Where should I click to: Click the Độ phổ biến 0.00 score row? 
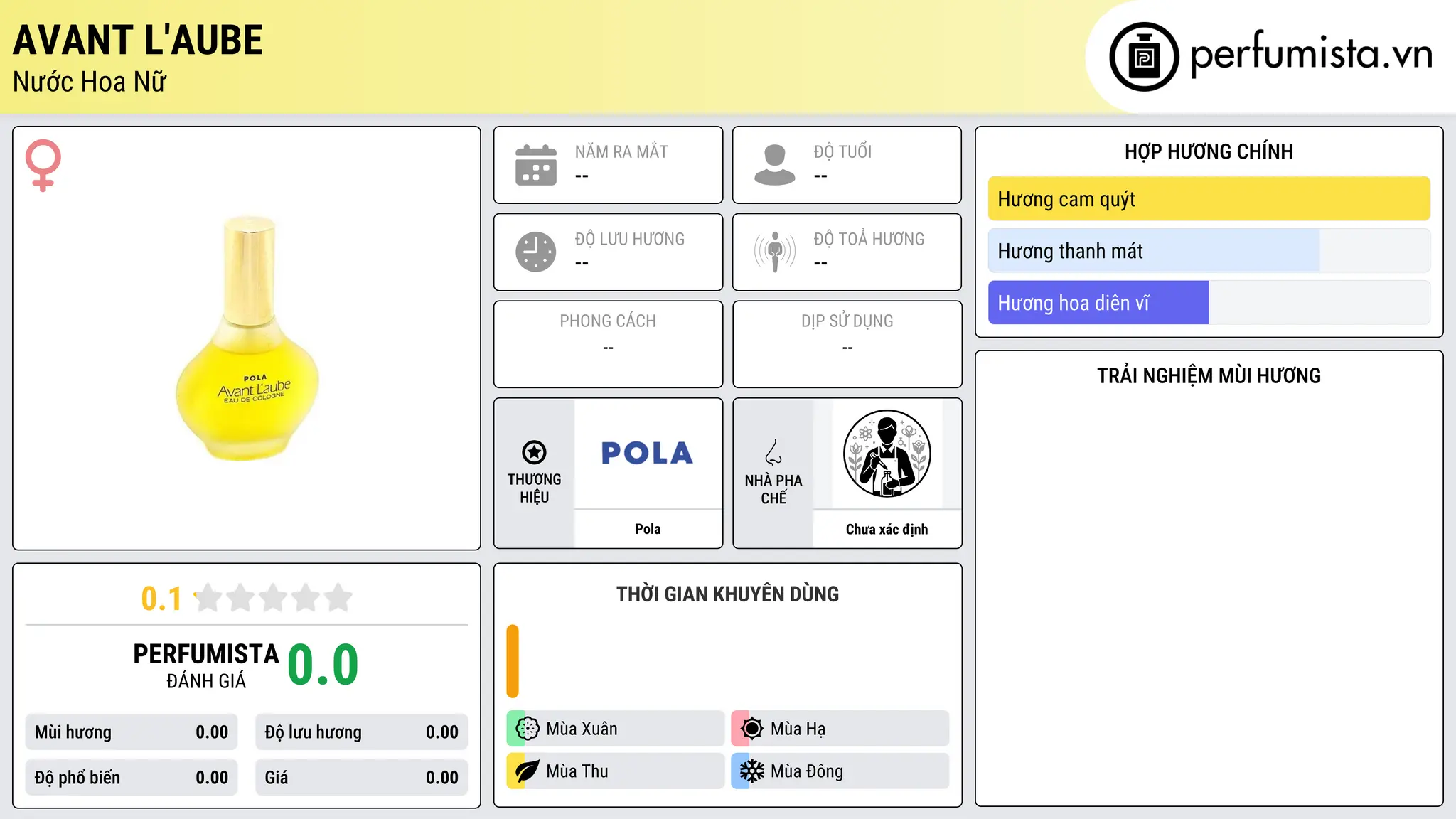[x=132, y=778]
